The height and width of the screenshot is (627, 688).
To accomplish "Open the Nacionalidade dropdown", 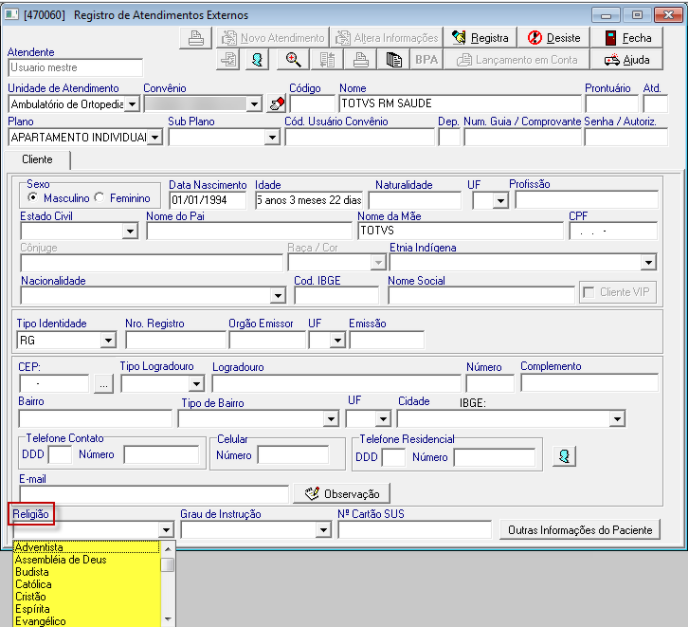I will (x=278, y=296).
